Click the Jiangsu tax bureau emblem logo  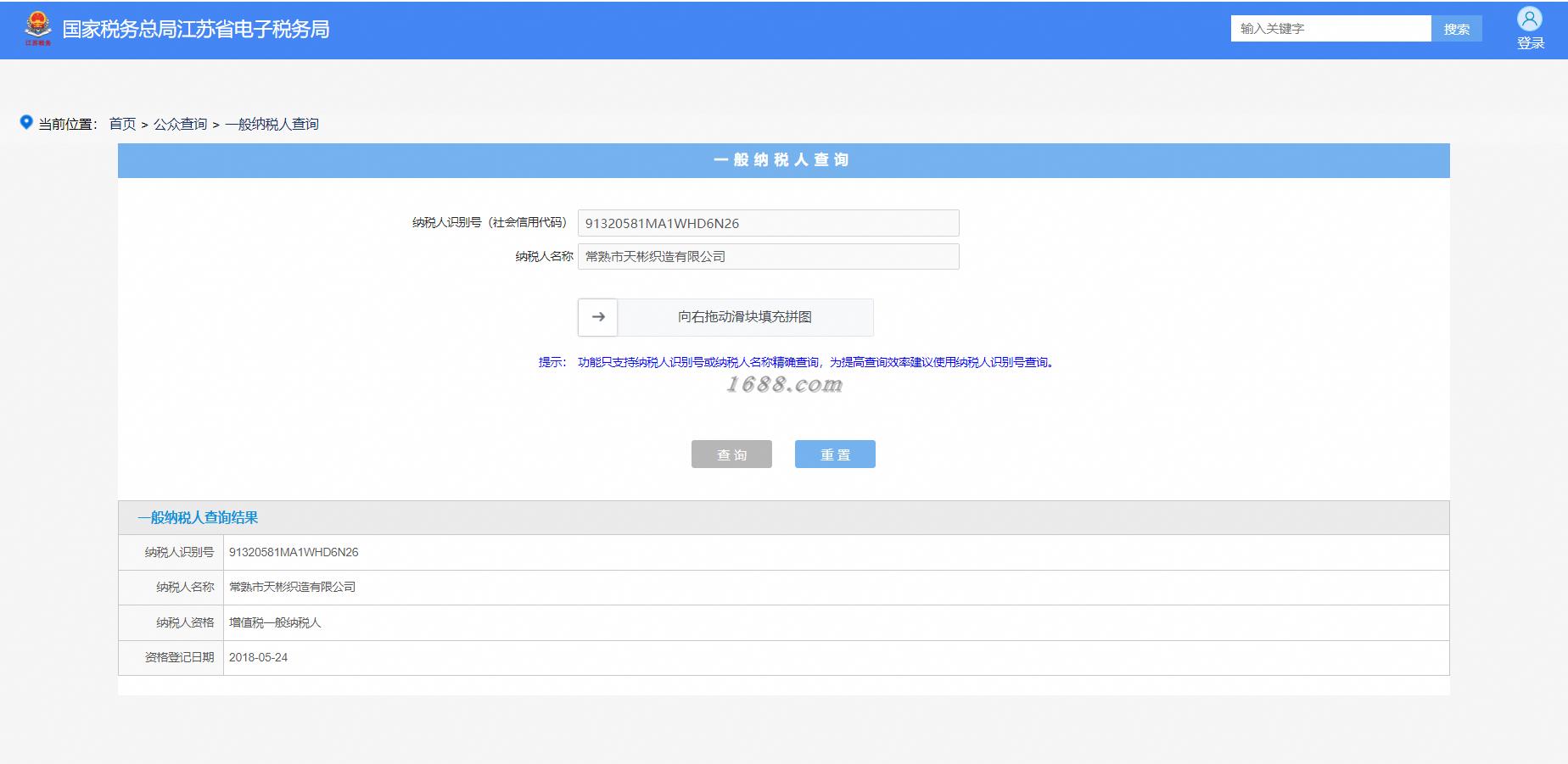[38, 29]
